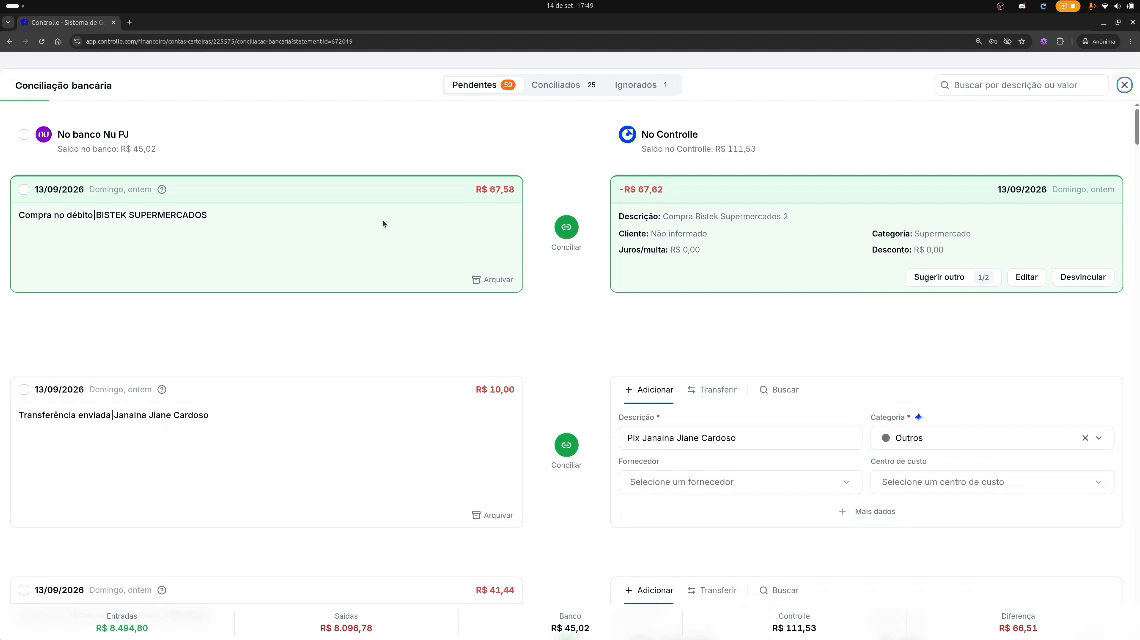
Task: Close the bank reconciliation view
Action: point(1125,85)
